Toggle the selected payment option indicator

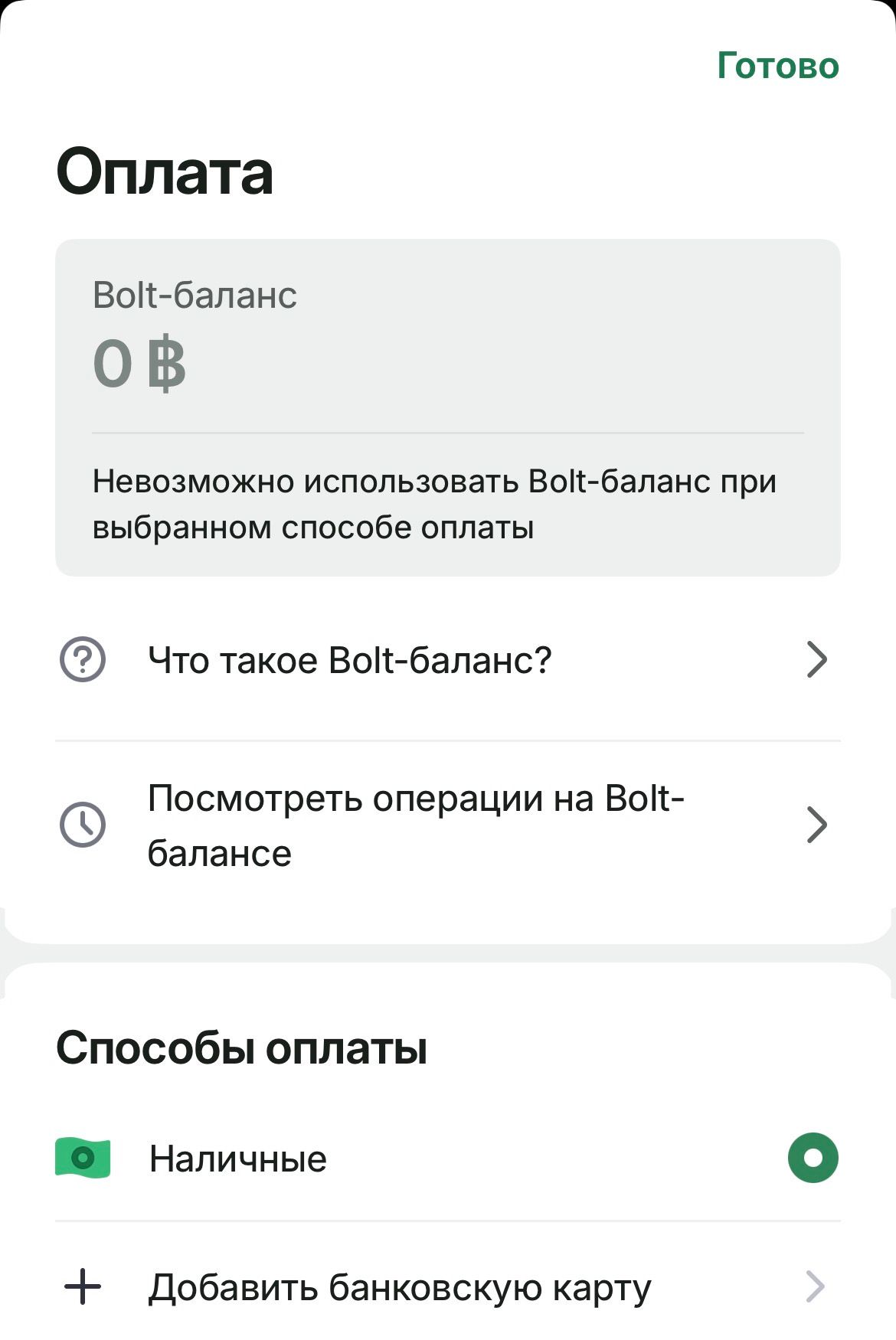coord(815,1159)
